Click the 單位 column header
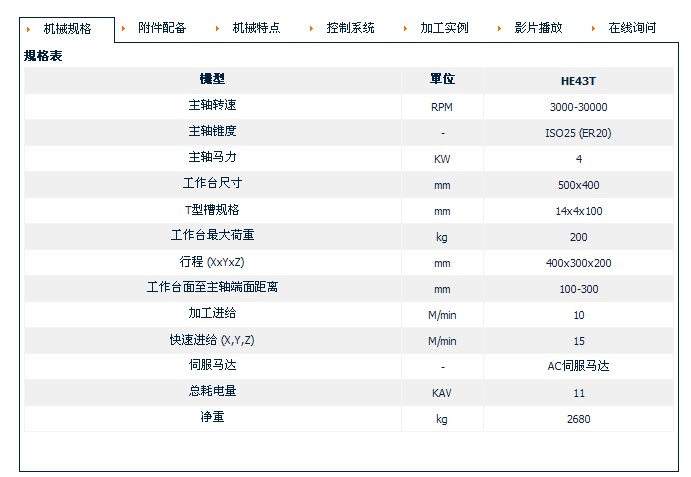The image size is (691, 477). point(442,79)
